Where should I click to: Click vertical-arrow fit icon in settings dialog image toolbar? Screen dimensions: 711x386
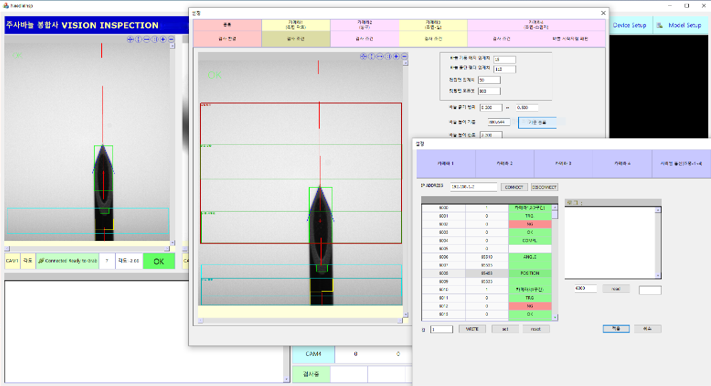pos(371,56)
